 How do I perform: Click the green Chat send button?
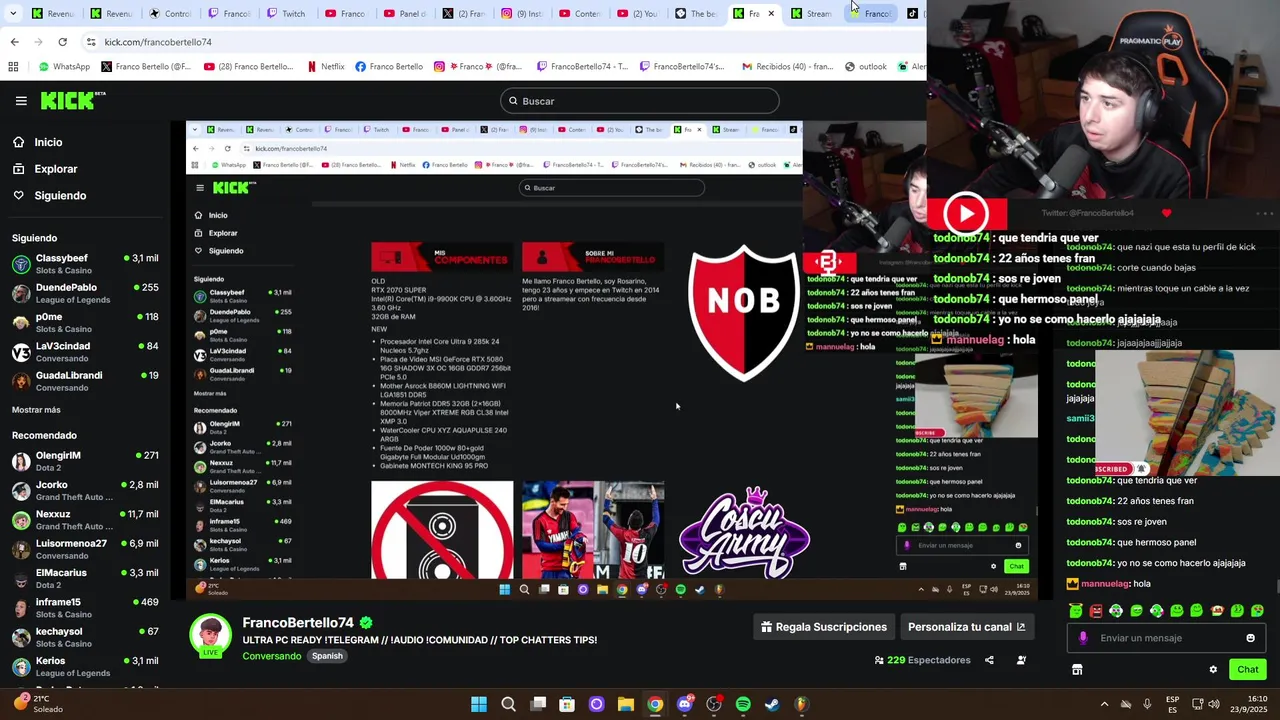(x=1247, y=670)
